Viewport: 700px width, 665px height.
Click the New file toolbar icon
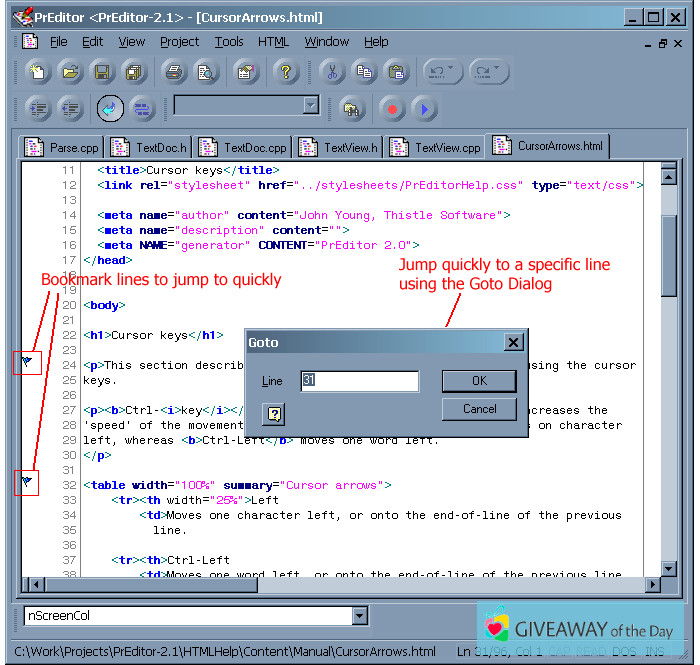pyautogui.click(x=38, y=72)
